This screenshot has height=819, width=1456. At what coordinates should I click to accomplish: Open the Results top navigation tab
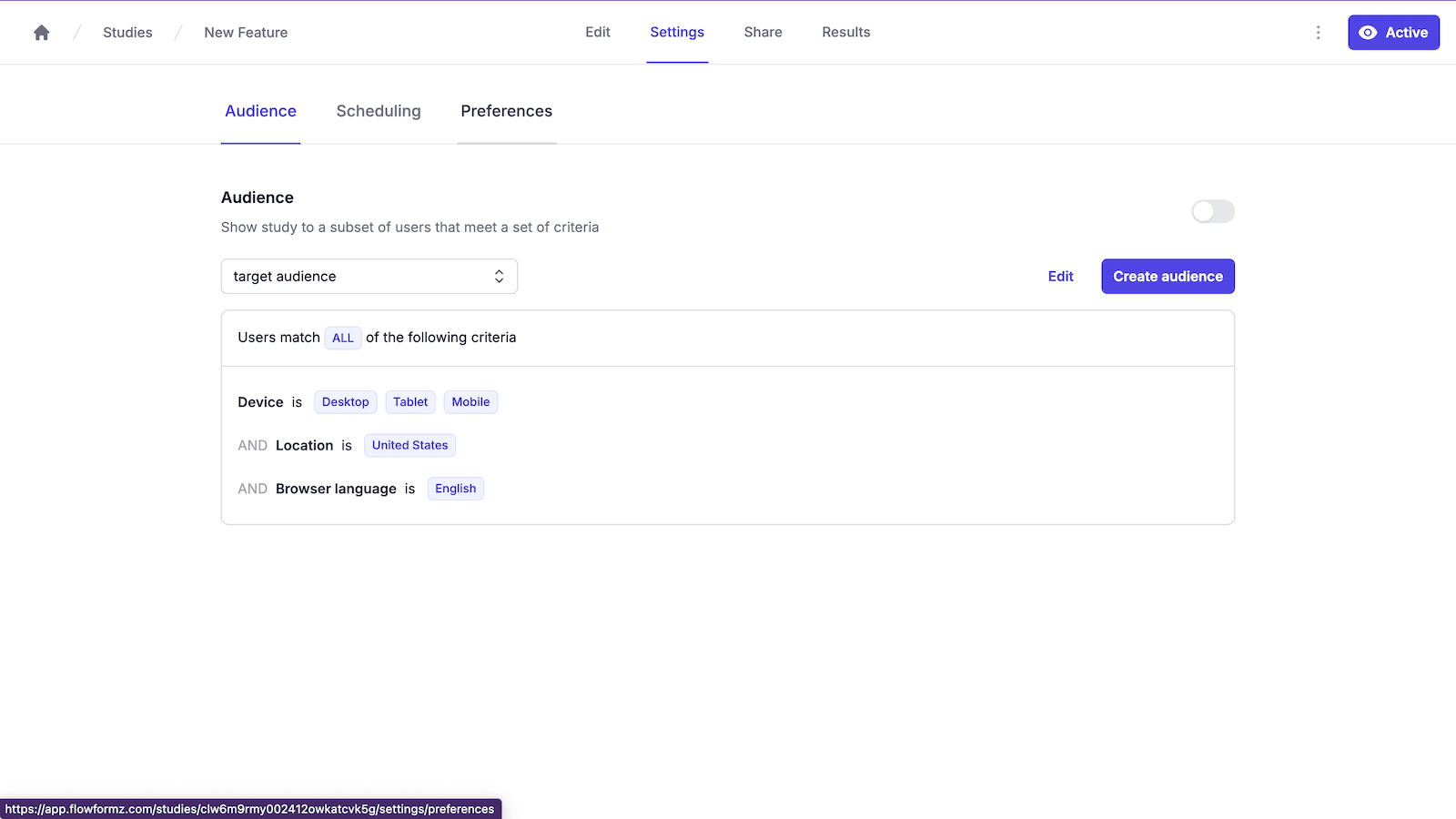tap(845, 32)
